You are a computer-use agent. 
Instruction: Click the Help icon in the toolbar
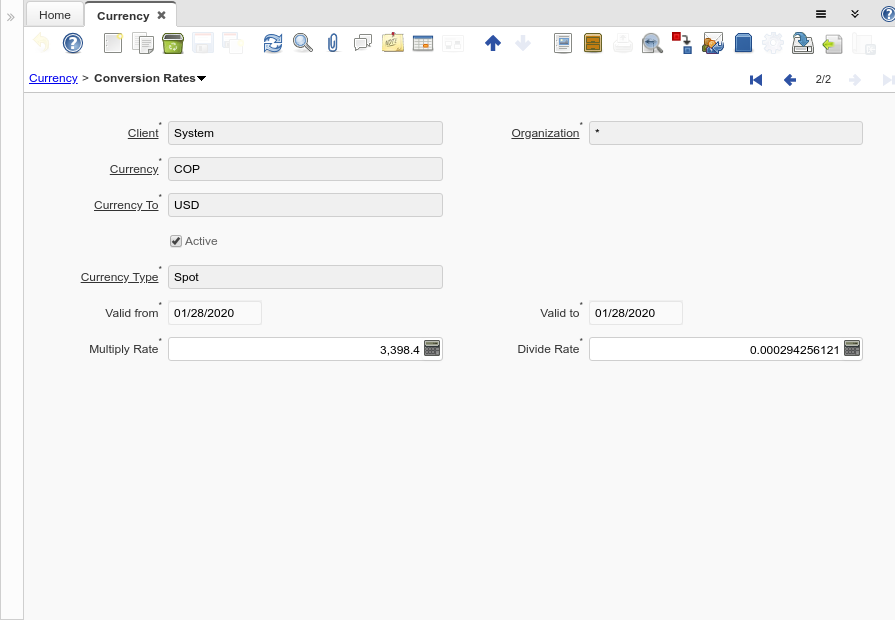(x=73, y=43)
